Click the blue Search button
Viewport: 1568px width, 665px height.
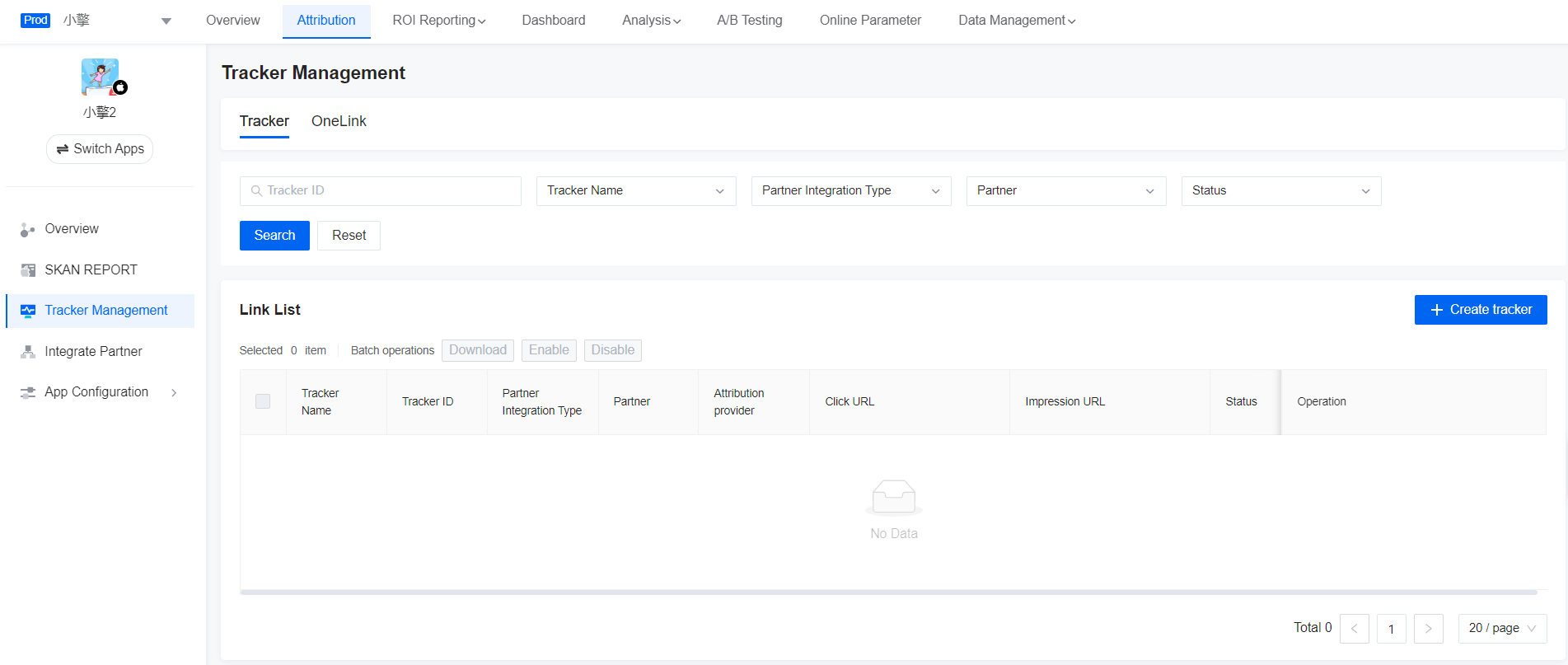[274, 236]
